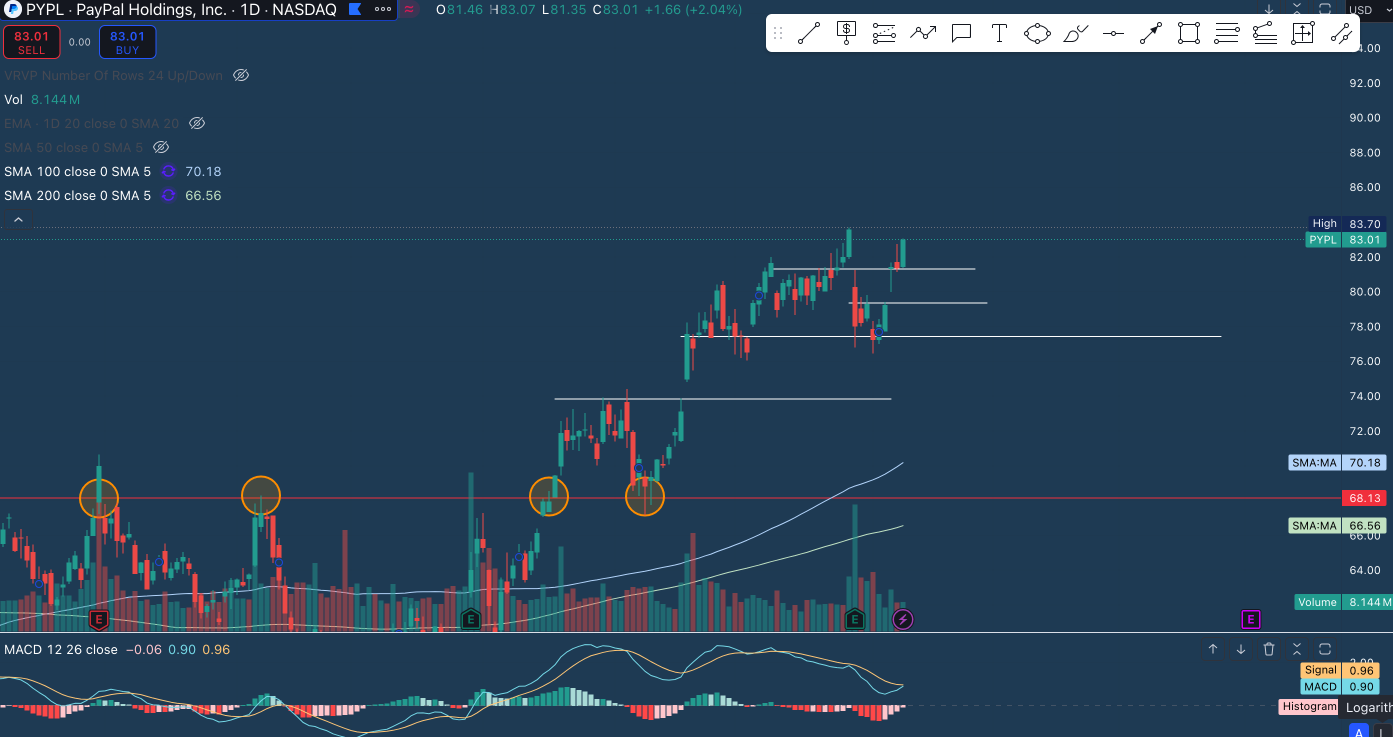Viewport: 1393px width, 737px height.
Task: Click the red 68.13 price label
Action: click(x=1364, y=497)
